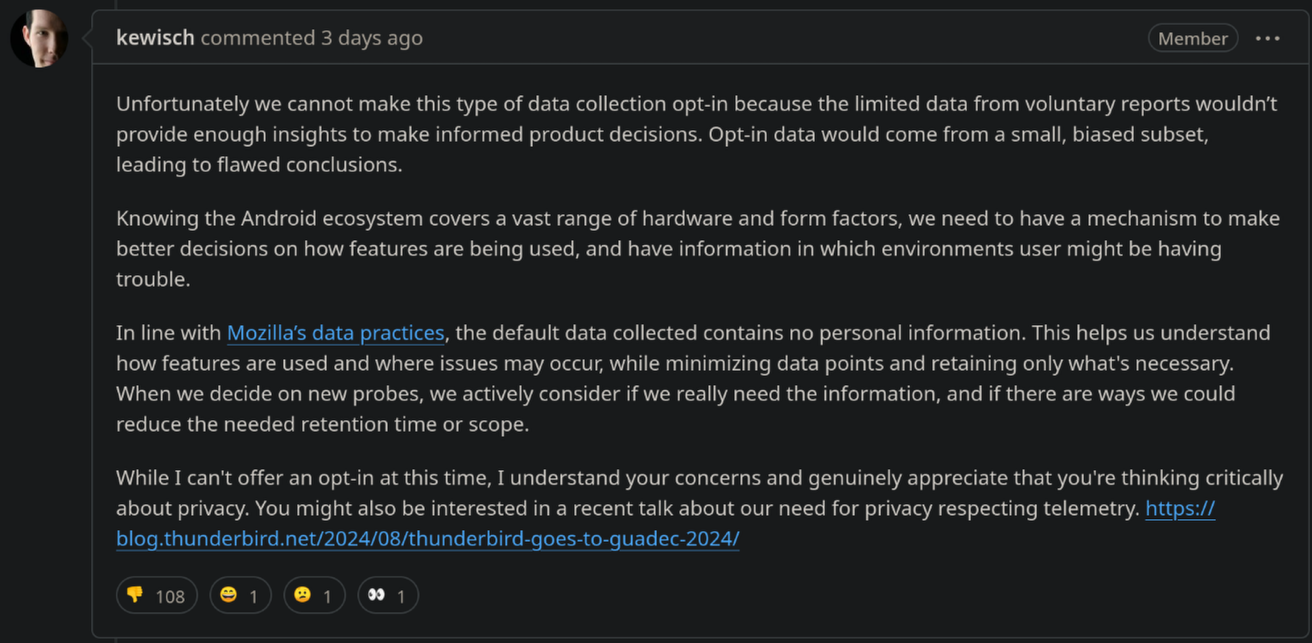Open the Mozilla's data practices link
This screenshot has width=1312, height=643.
click(335, 332)
